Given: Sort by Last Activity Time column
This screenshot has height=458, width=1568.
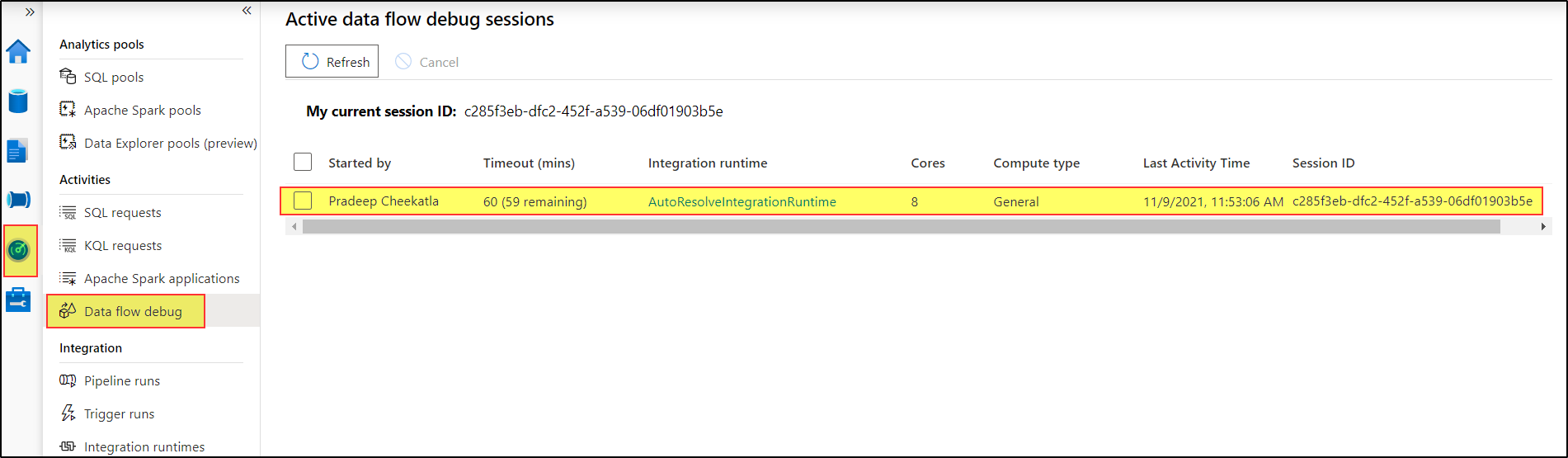Looking at the screenshot, I should [x=1196, y=163].
